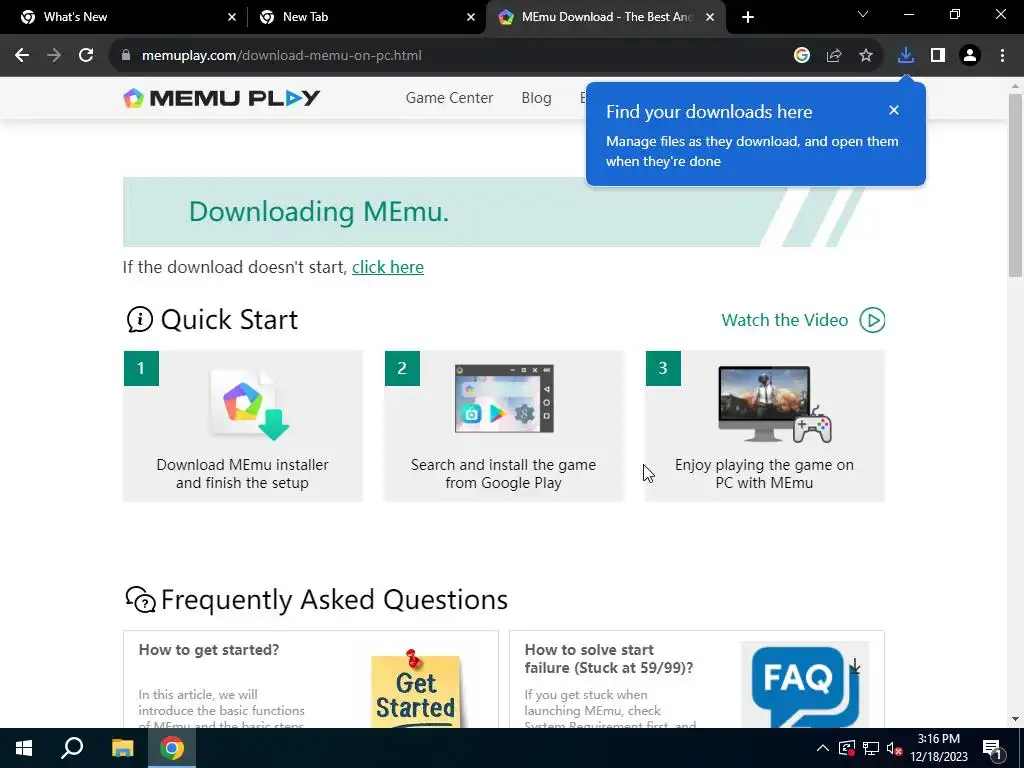Select the MEmu Download tab
Screen dimensions: 1024x768
(x=607, y=17)
